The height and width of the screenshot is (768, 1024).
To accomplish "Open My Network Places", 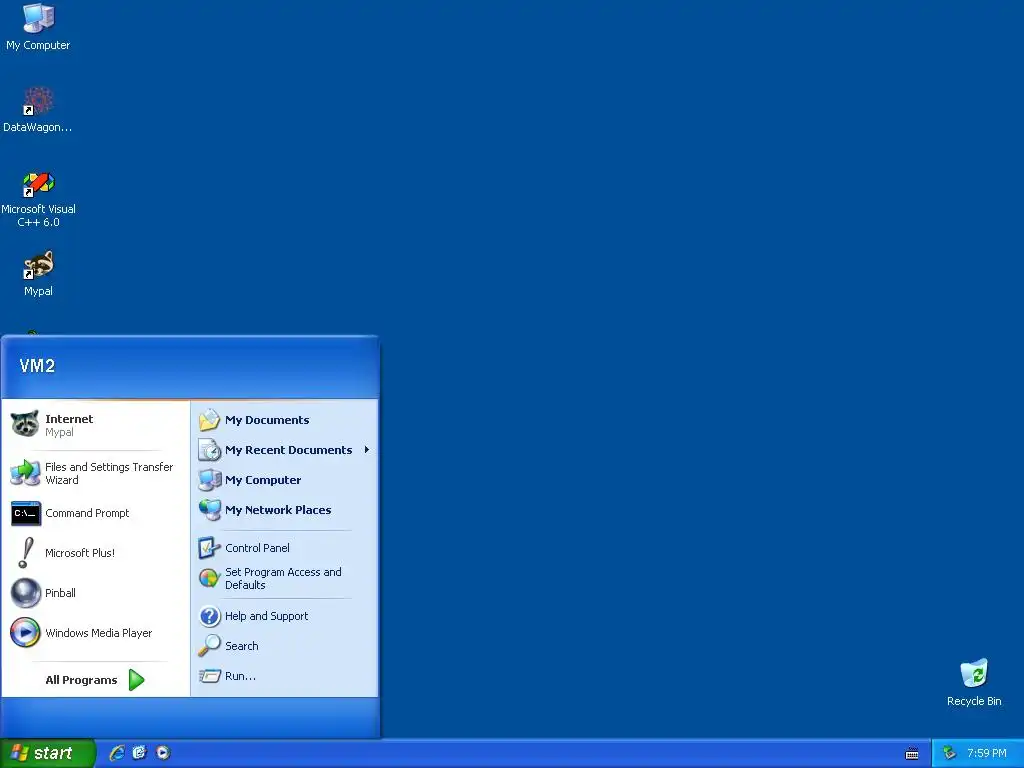I will pyautogui.click(x=285, y=510).
